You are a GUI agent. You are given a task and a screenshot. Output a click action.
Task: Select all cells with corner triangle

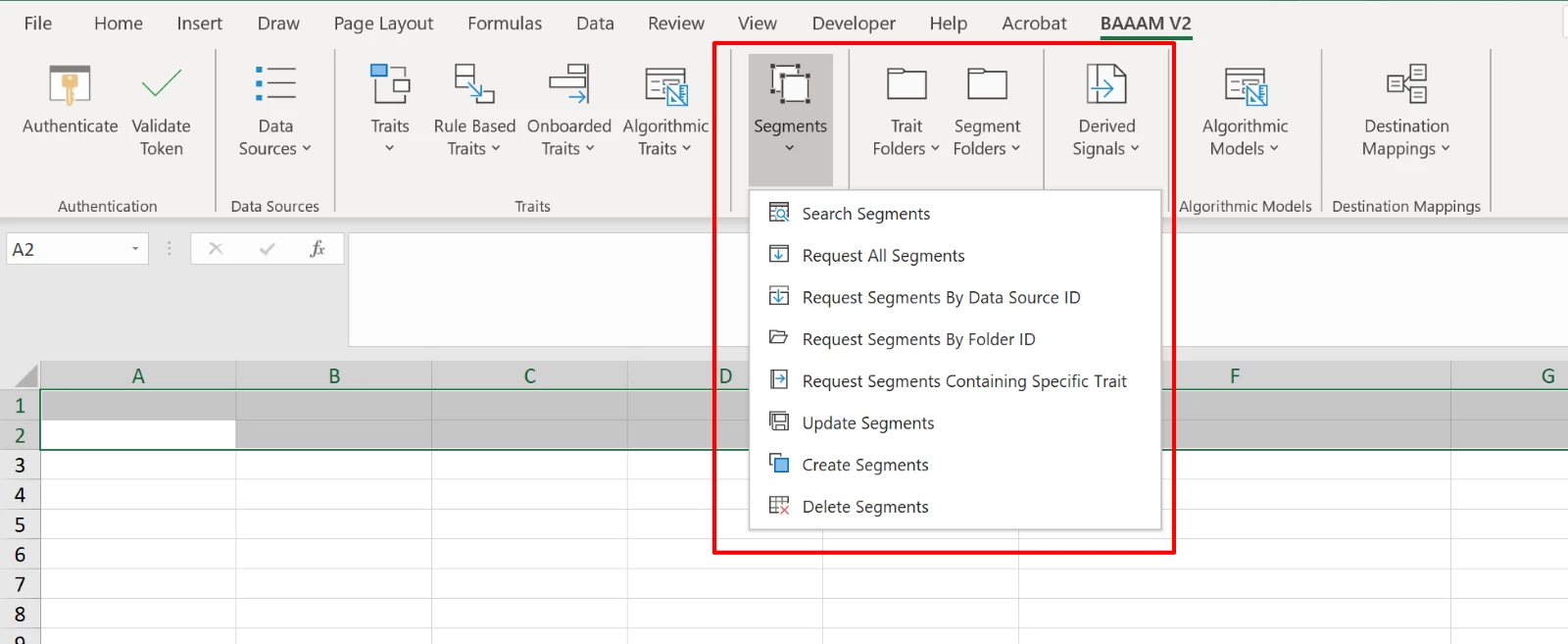[26, 375]
